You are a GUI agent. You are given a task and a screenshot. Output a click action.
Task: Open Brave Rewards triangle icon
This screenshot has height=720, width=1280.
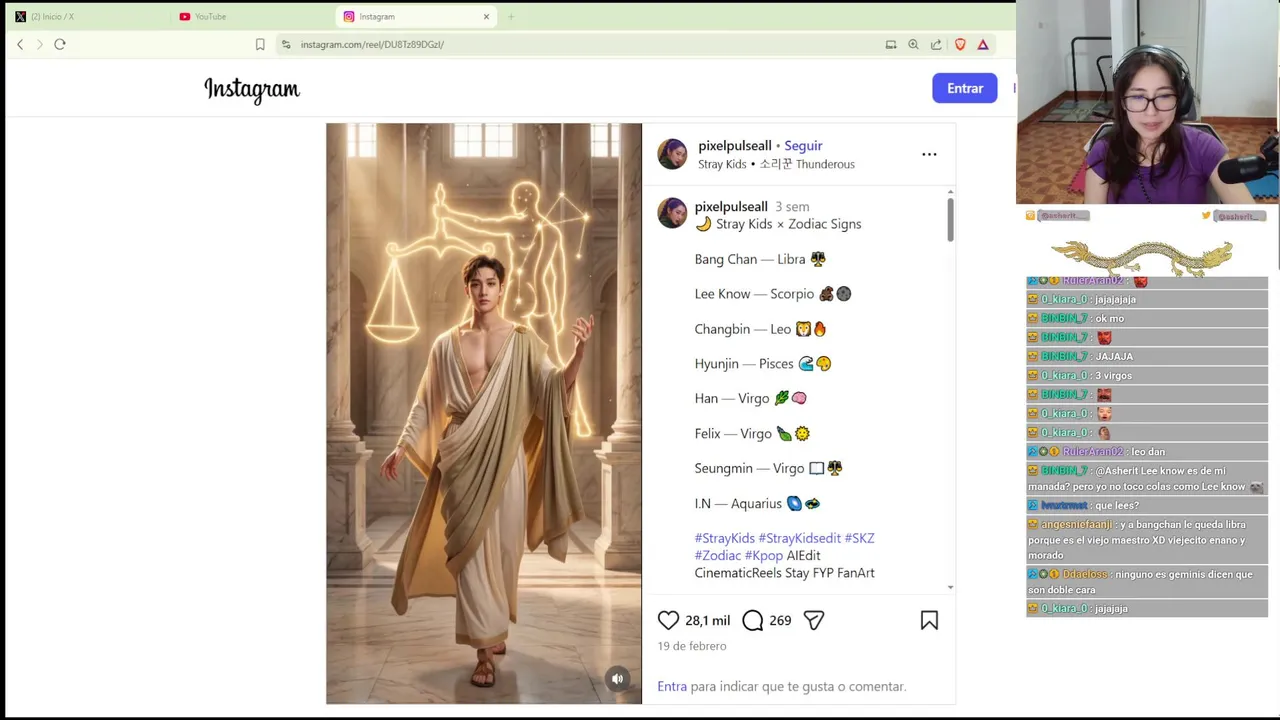click(x=983, y=44)
